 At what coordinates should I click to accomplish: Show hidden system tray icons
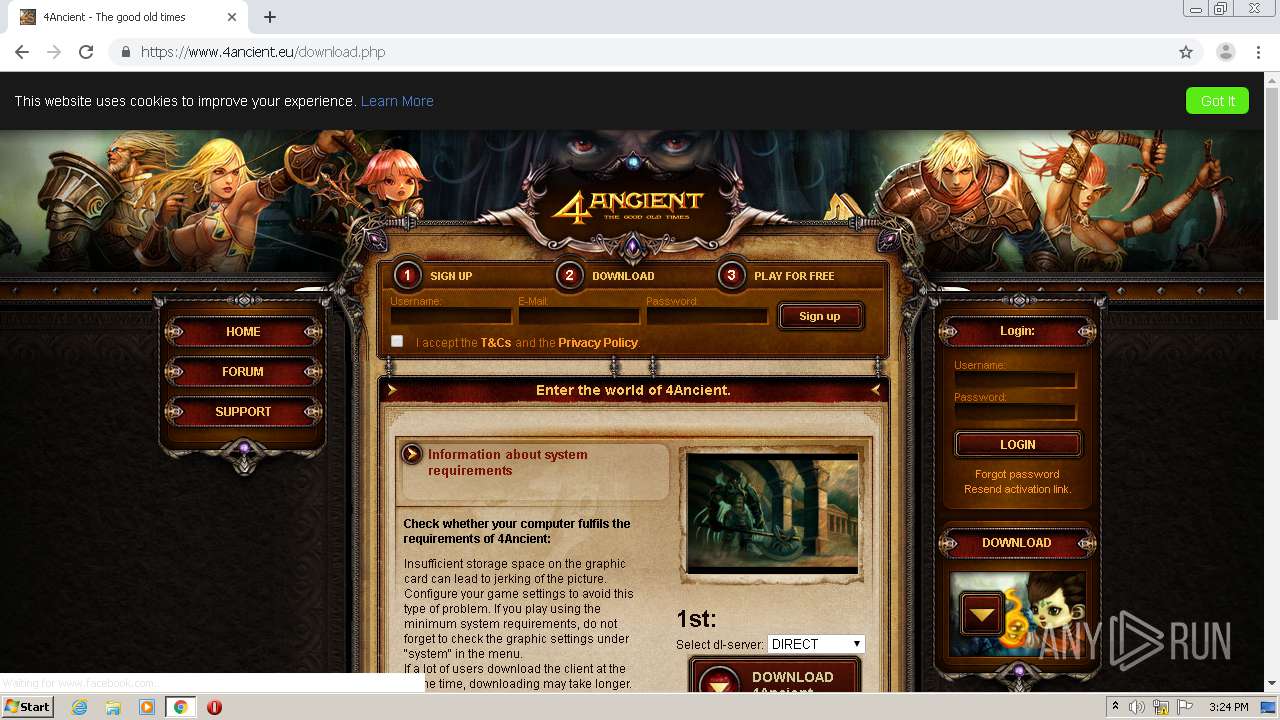(1115, 707)
